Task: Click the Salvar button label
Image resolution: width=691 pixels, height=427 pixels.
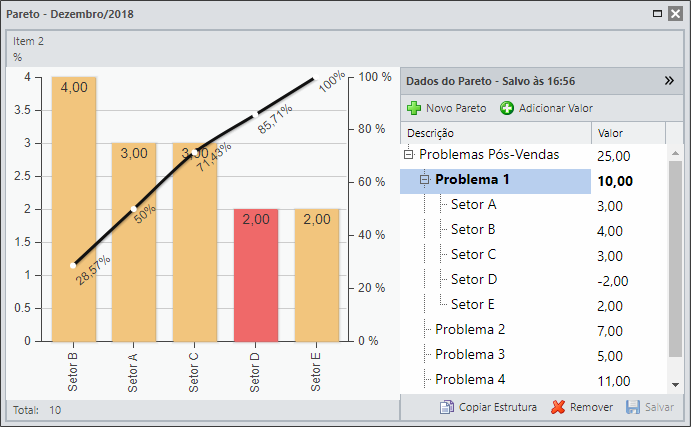Action: point(659,407)
